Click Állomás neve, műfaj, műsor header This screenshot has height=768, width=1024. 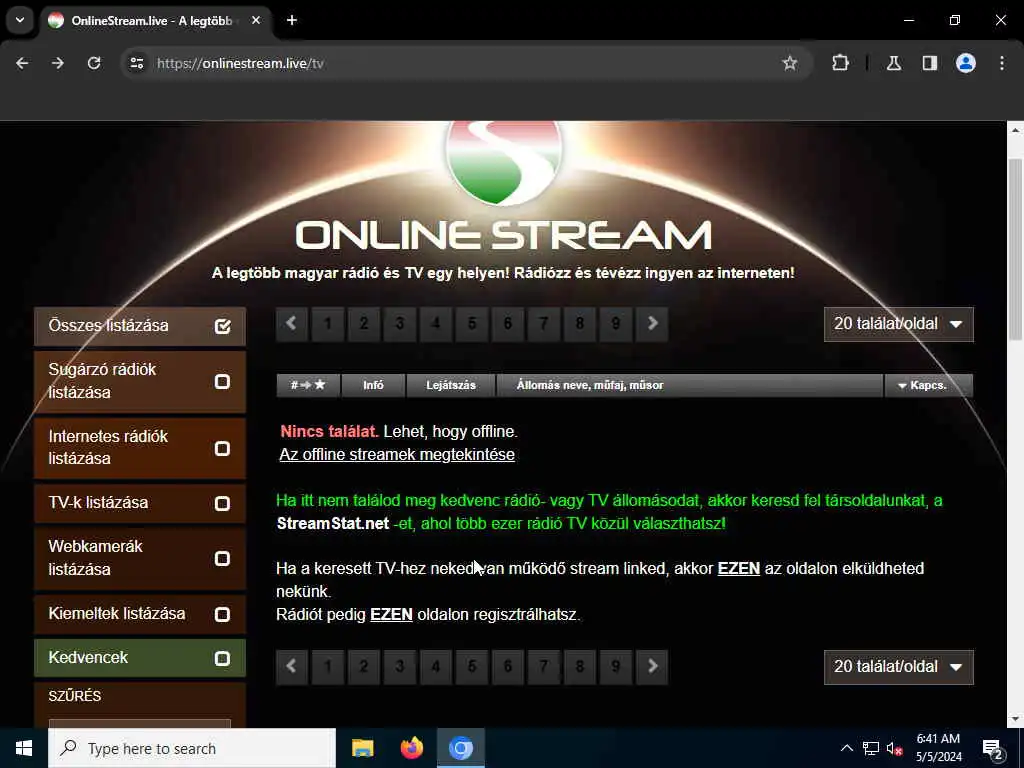click(x=690, y=385)
